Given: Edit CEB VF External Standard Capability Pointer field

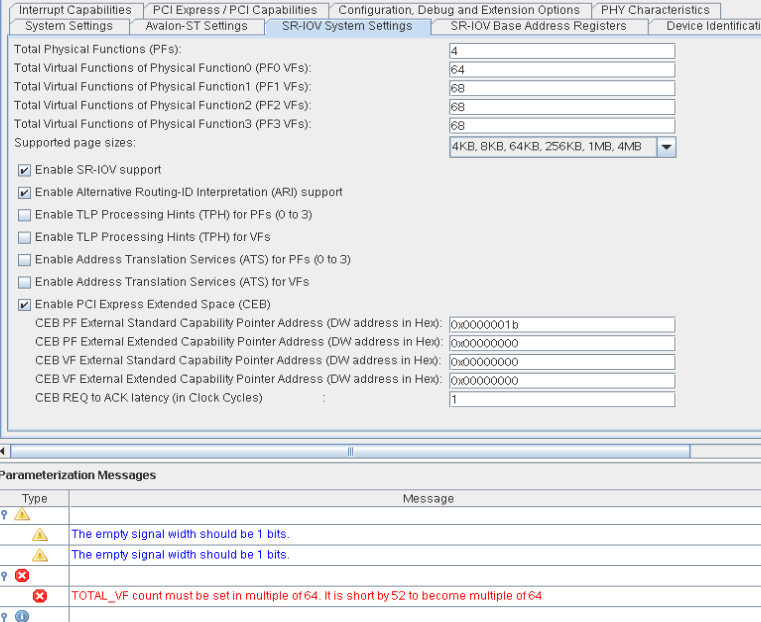Looking at the screenshot, I should point(562,362).
